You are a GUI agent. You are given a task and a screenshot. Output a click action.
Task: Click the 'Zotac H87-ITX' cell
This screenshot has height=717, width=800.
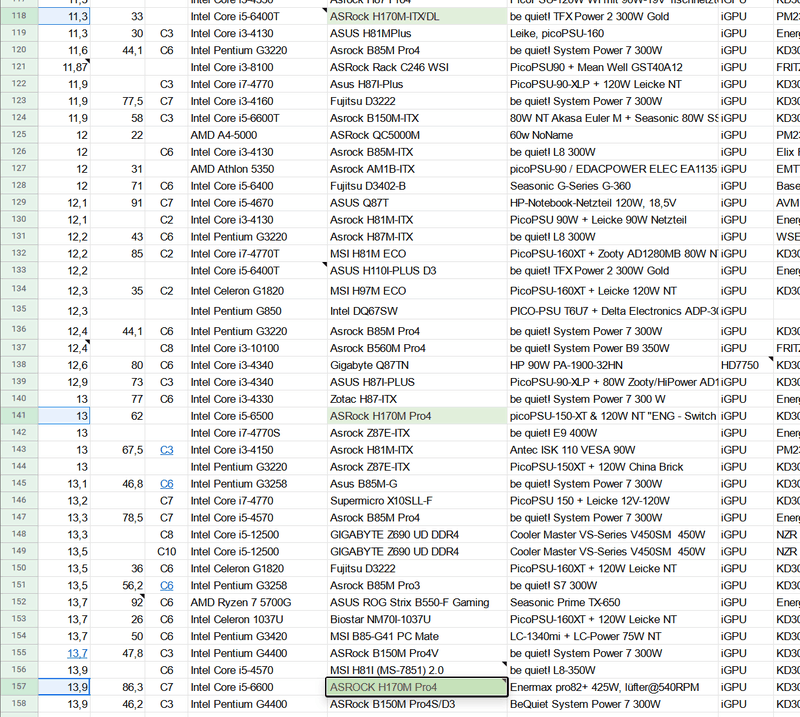[417, 399]
